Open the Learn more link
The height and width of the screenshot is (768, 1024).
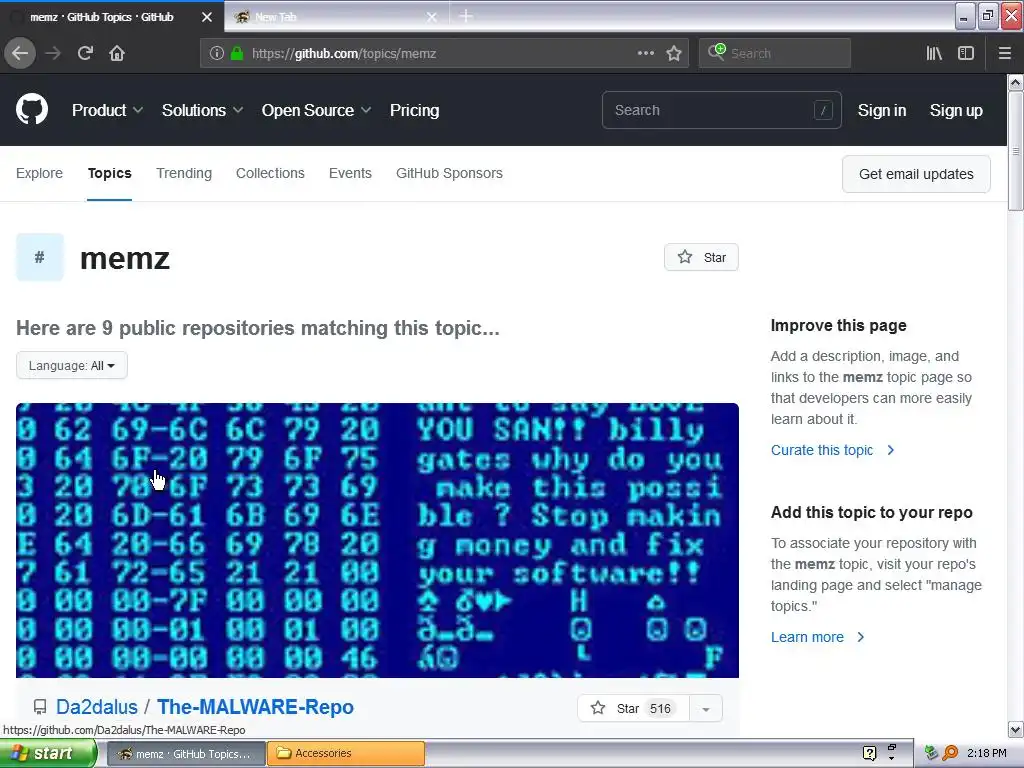(818, 637)
